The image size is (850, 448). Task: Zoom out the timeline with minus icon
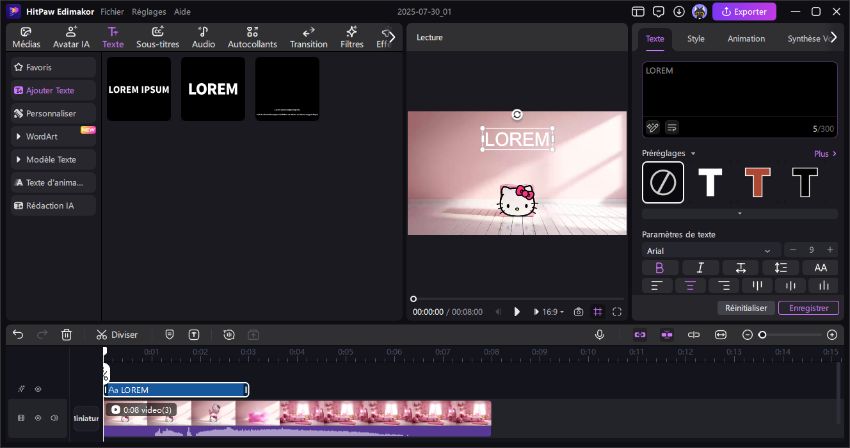747,335
